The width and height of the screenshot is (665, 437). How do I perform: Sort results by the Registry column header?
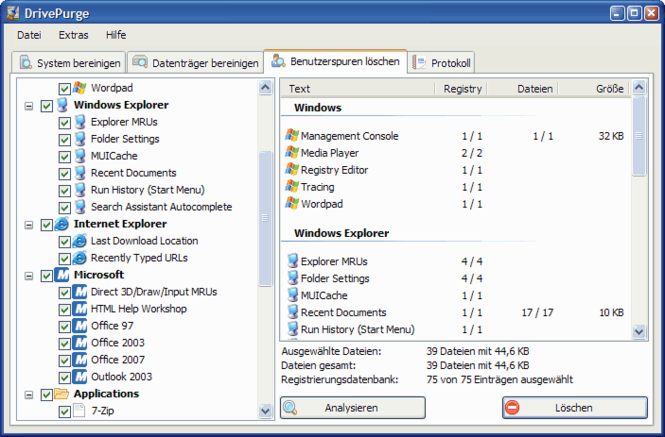462,89
